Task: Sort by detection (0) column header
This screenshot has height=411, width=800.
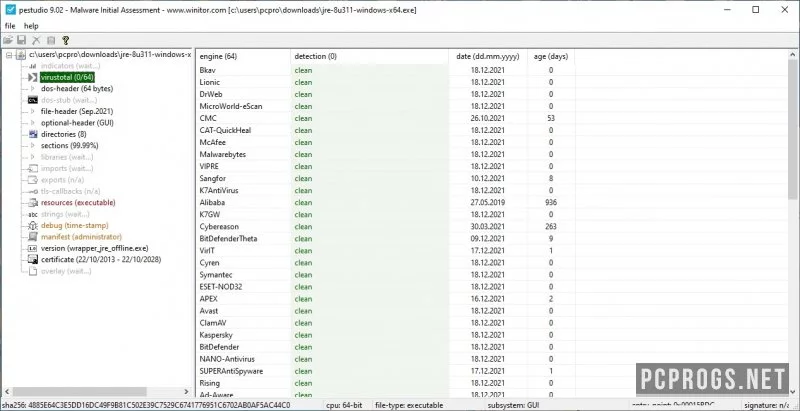Action: click(369, 57)
